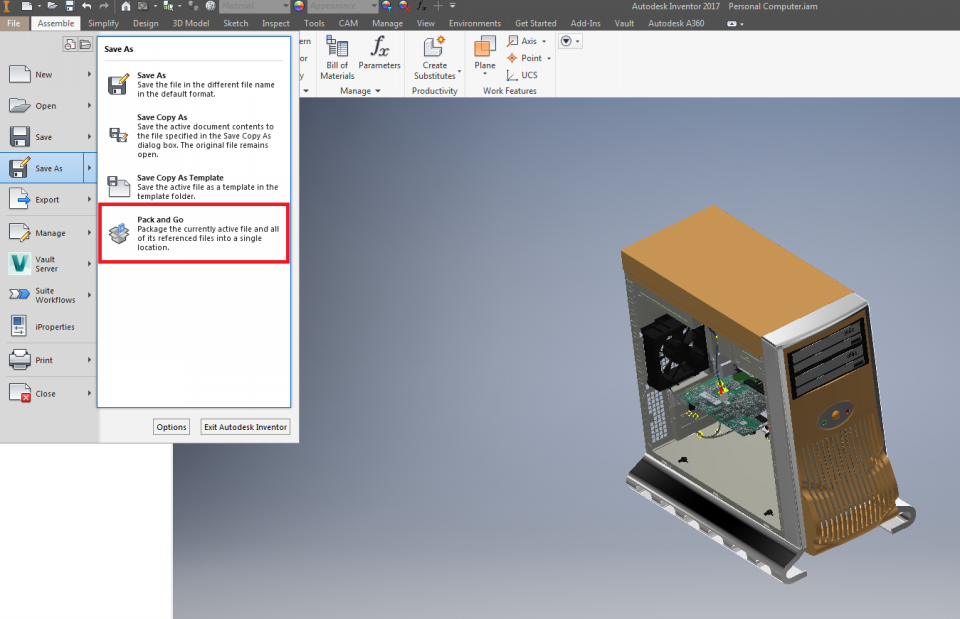
Task: Open the Bill of Materials tool
Action: point(337,57)
